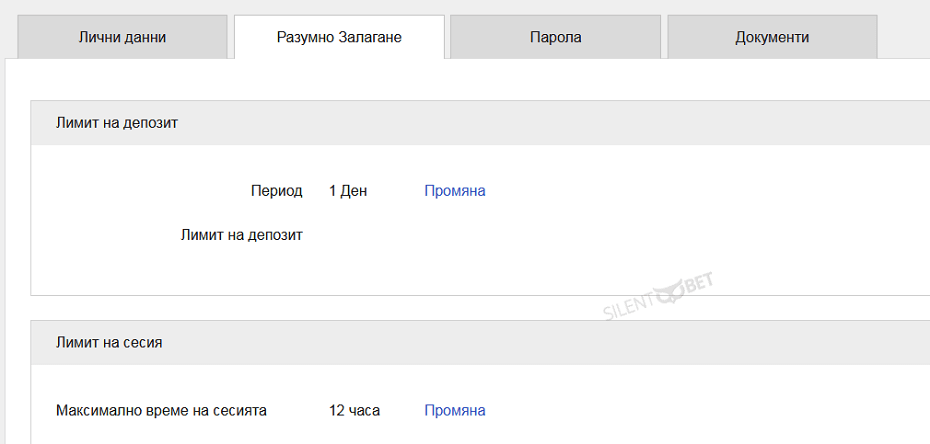Click the Максимално време на сесията label

pos(161,410)
